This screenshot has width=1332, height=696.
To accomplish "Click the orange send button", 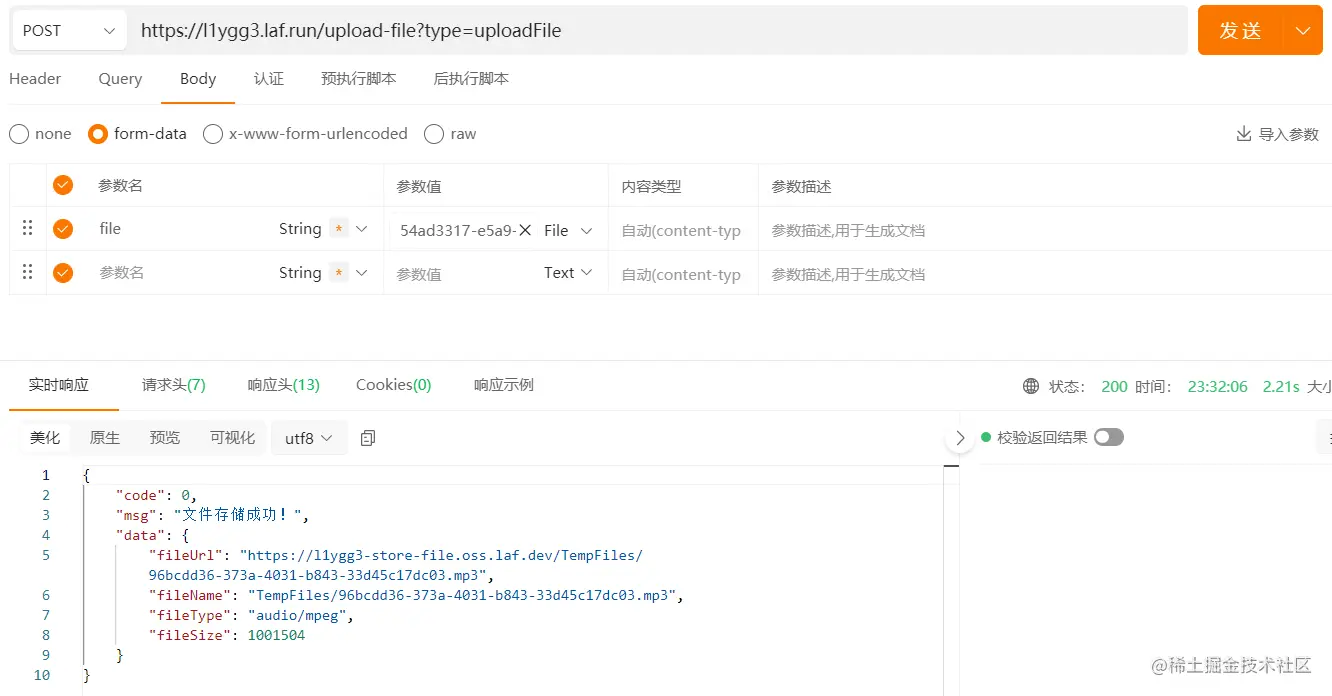I will (1240, 31).
